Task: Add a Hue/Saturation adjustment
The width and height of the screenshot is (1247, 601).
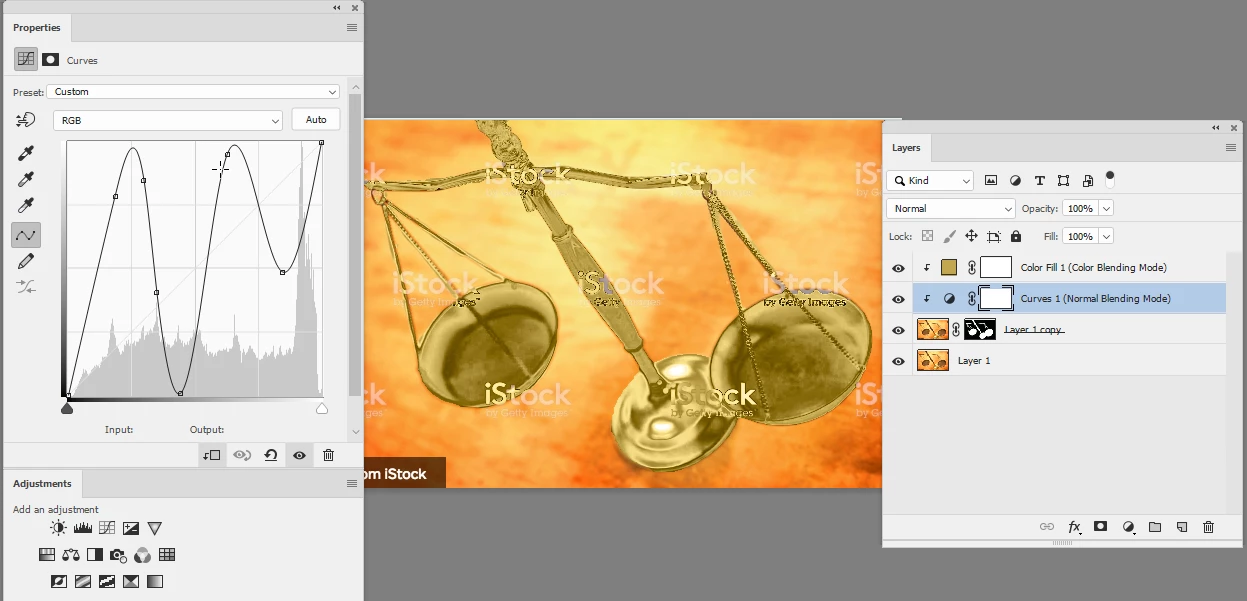Action: click(x=47, y=554)
